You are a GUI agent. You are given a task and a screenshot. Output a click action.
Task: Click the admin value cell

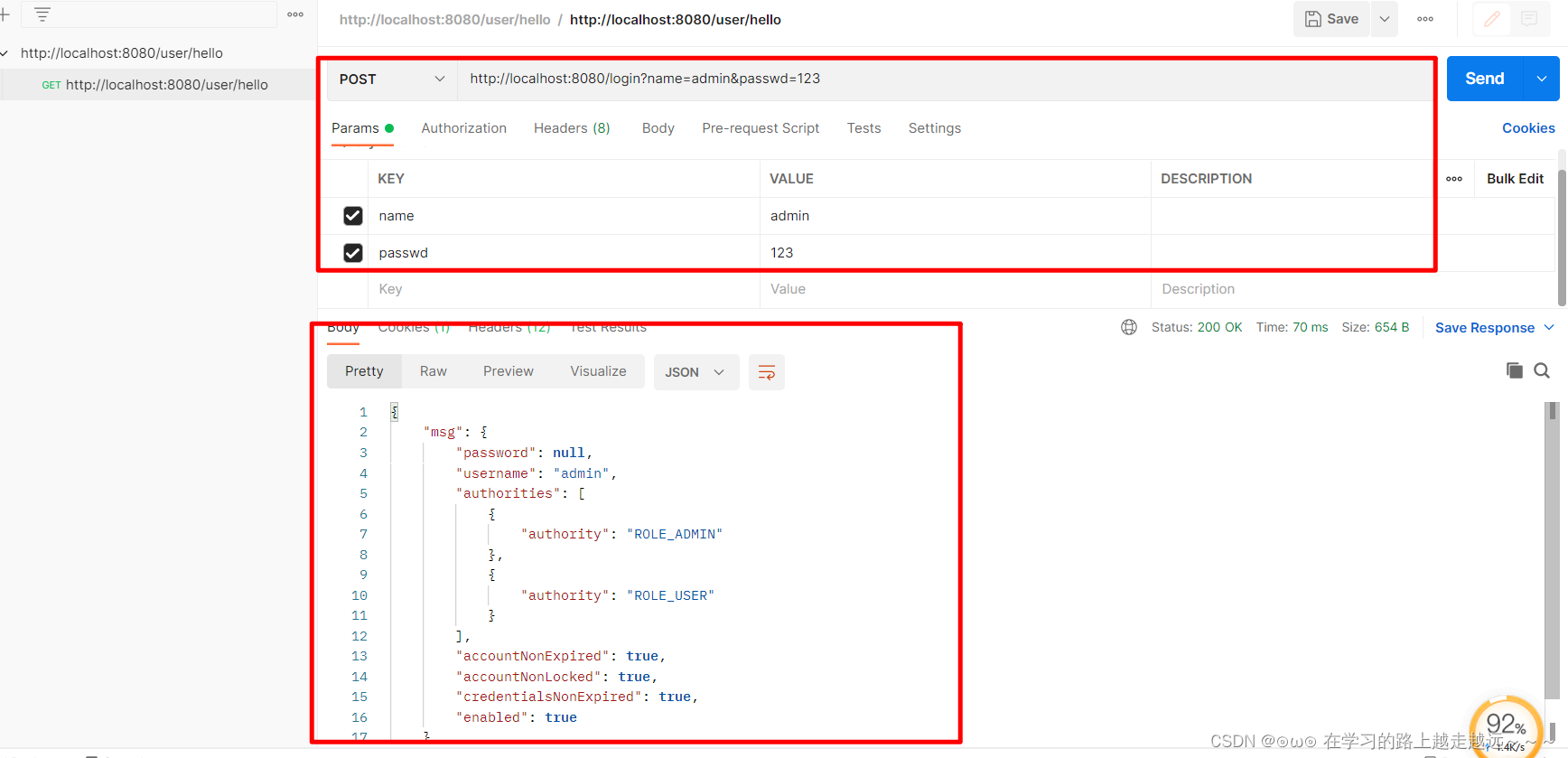tap(955, 216)
